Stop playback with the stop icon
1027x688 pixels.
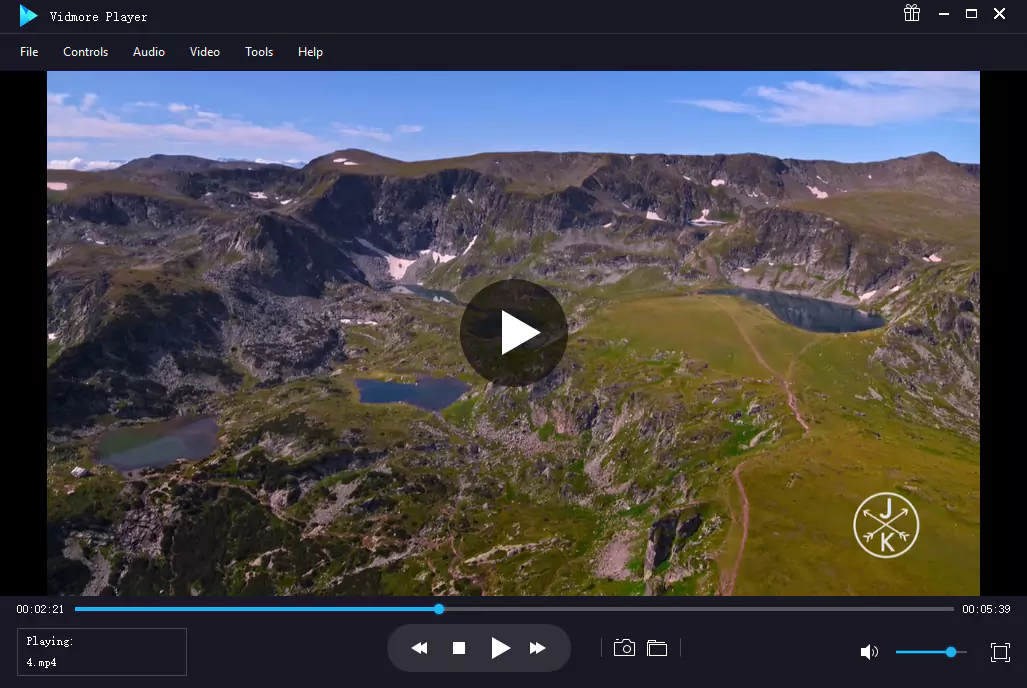pos(459,647)
